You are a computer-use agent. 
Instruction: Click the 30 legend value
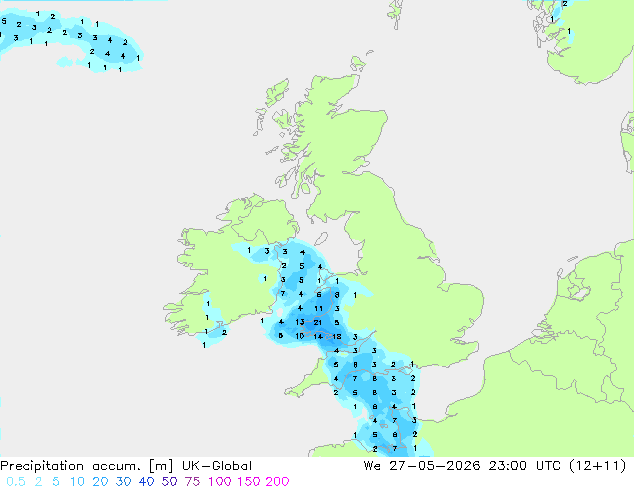123,482
